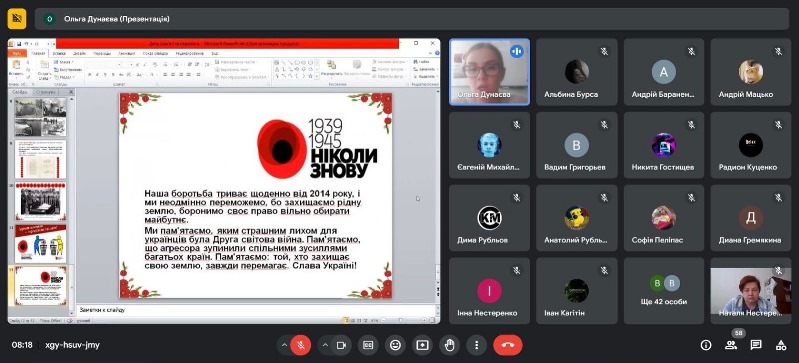Viewport: 799px width, 363px height.
Task: Expand audio settings arrow beside the microphone
Action: [x=284, y=345]
